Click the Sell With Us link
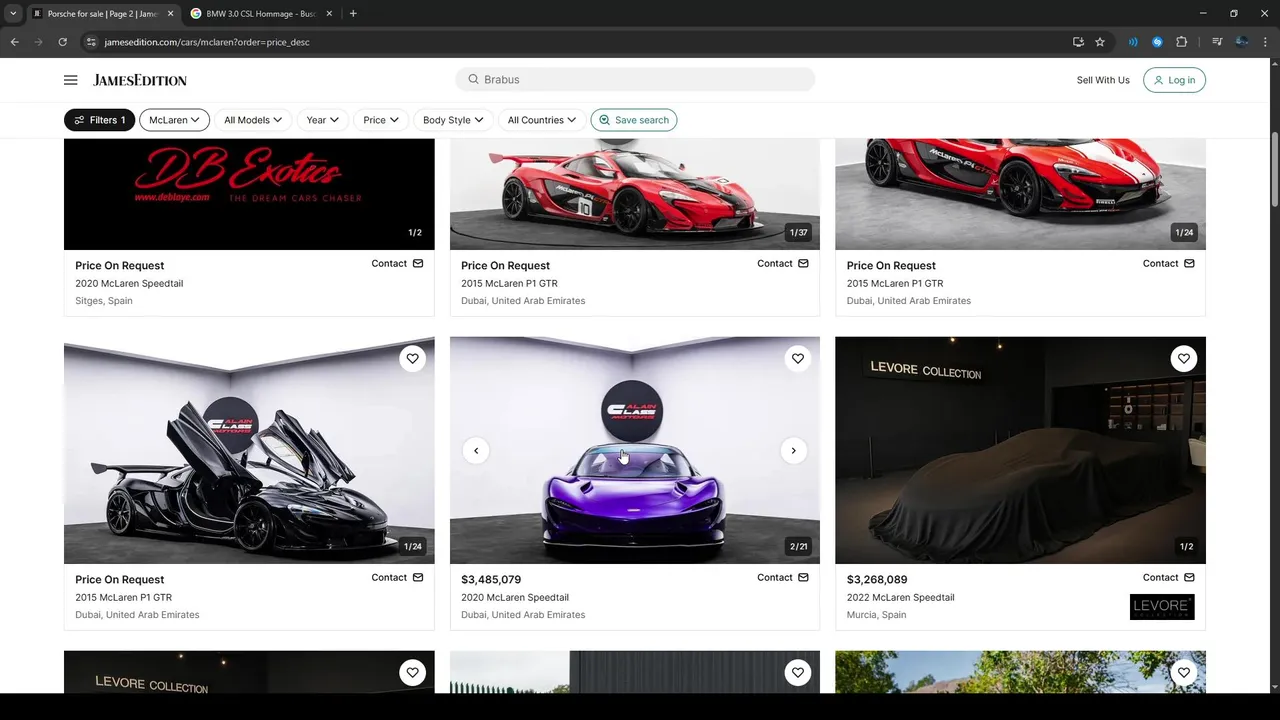The height and width of the screenshot is (720, 1280). (1103, 80)
